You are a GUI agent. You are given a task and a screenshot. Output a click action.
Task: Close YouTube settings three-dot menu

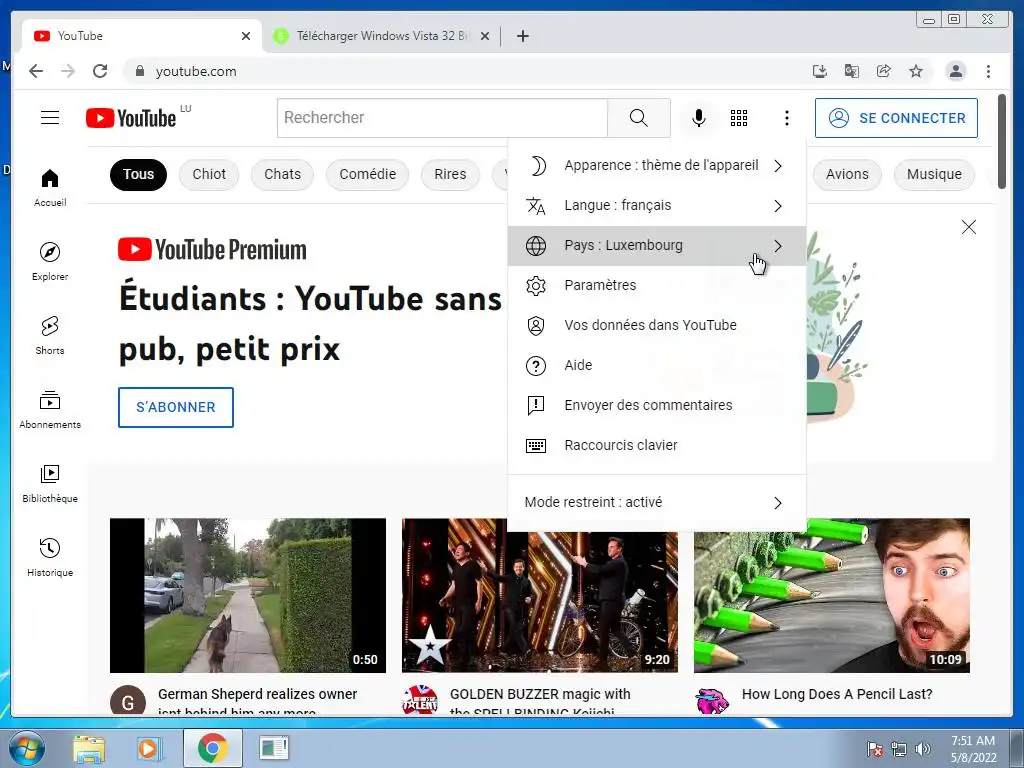click(x=787, y=118)
